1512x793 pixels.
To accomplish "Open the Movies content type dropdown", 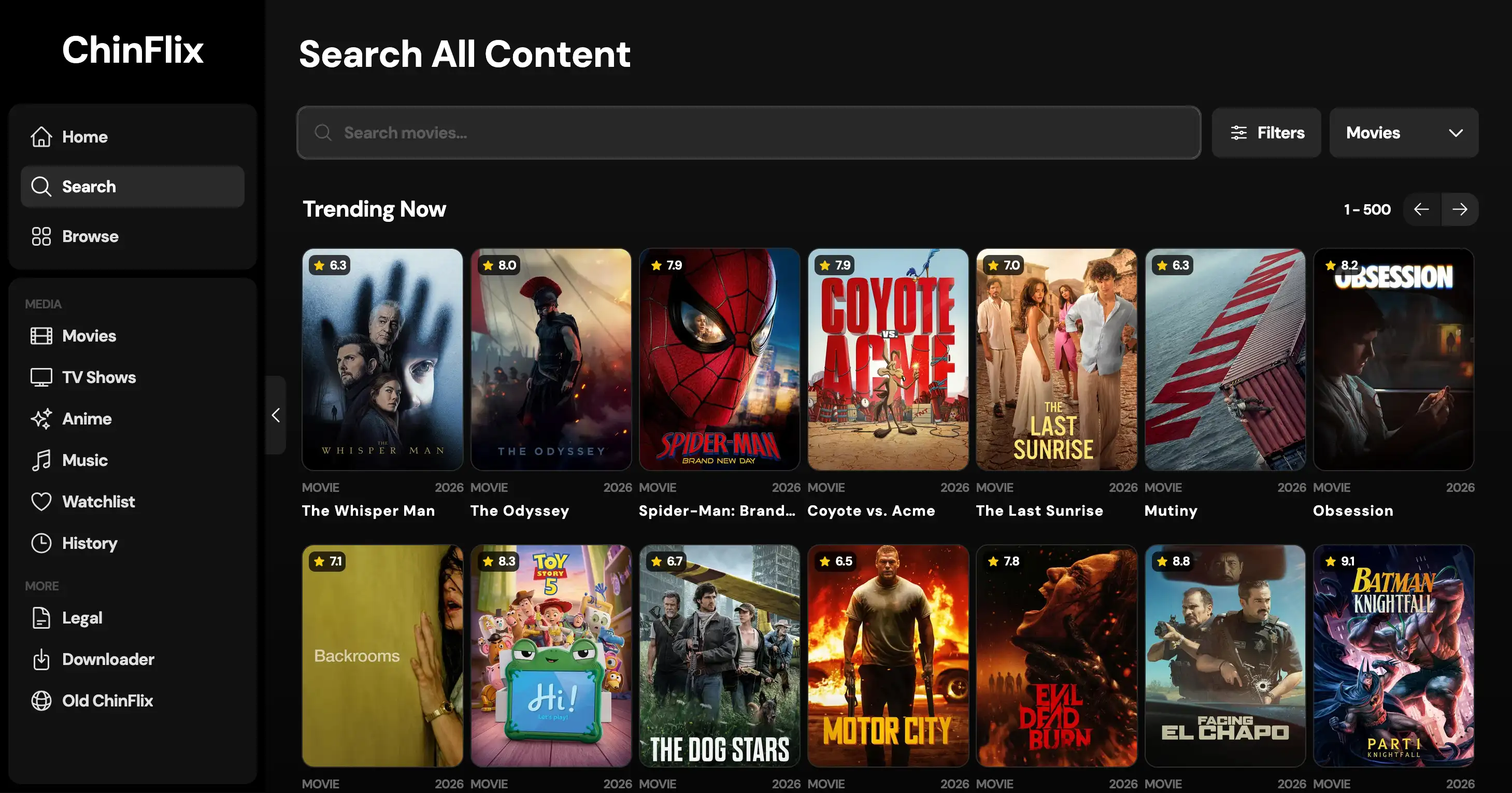I will click(x=1403, y=133).
